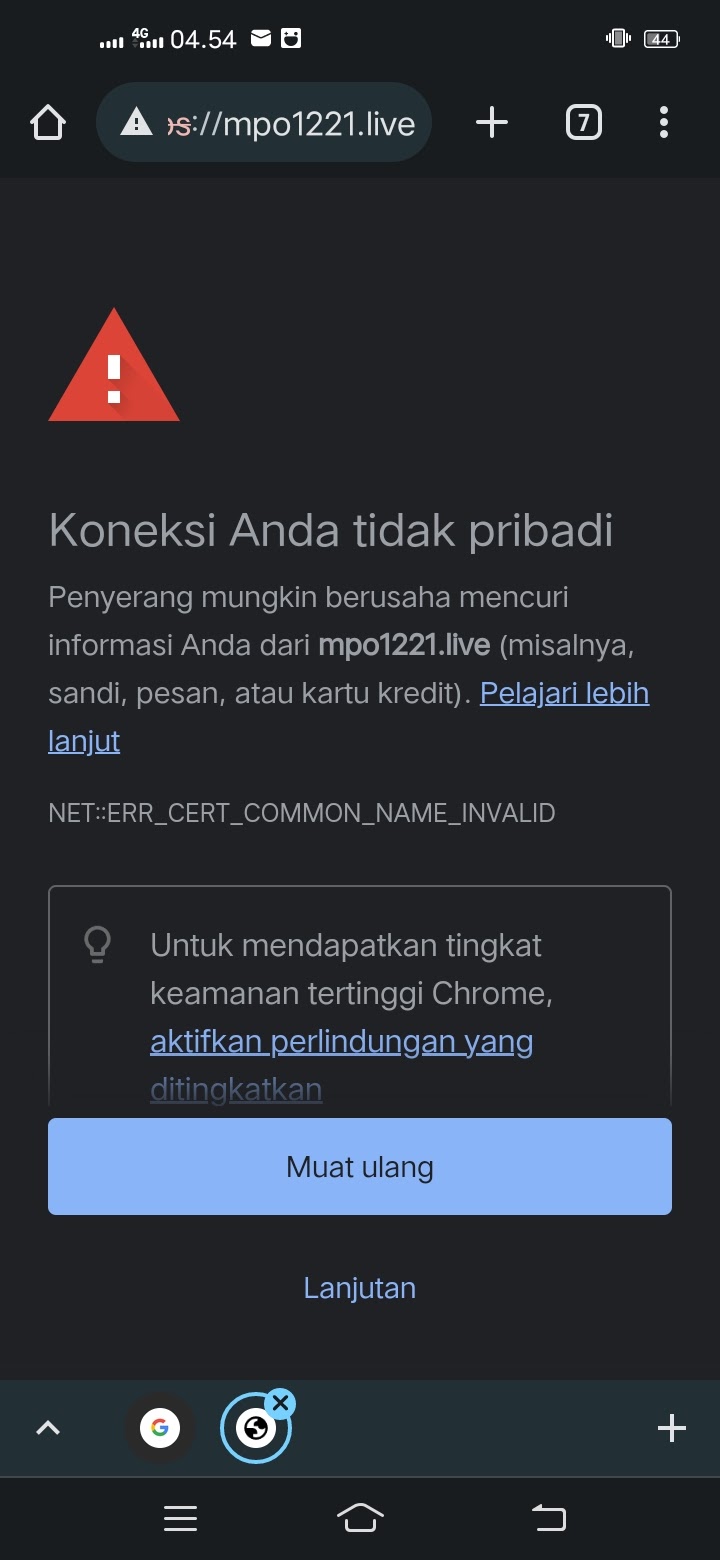Select the active mpo1221.live tab thumbnail
Viewport: 720px width, 1560px height.
256,1428
